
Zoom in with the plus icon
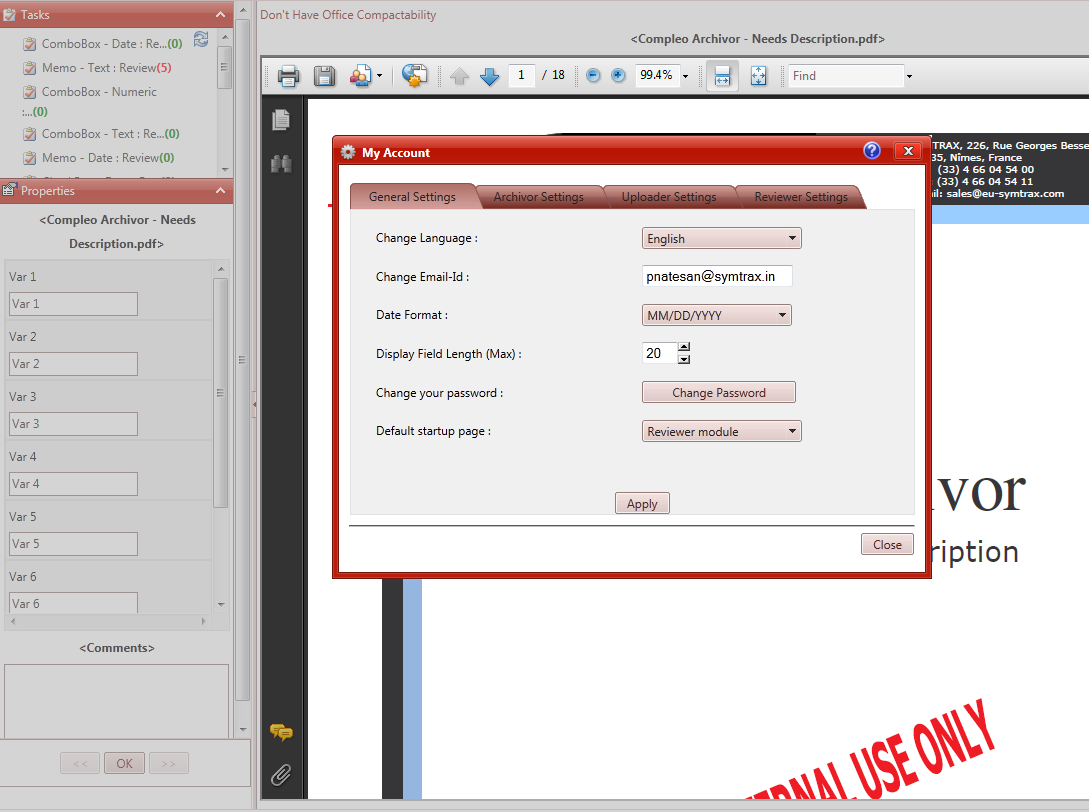click(618, 75)
